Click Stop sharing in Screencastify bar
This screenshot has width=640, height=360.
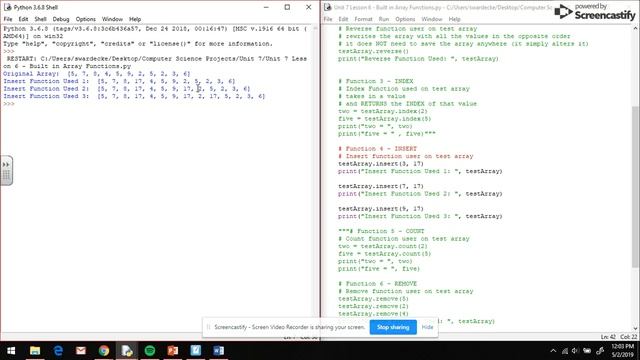[393, 327]
